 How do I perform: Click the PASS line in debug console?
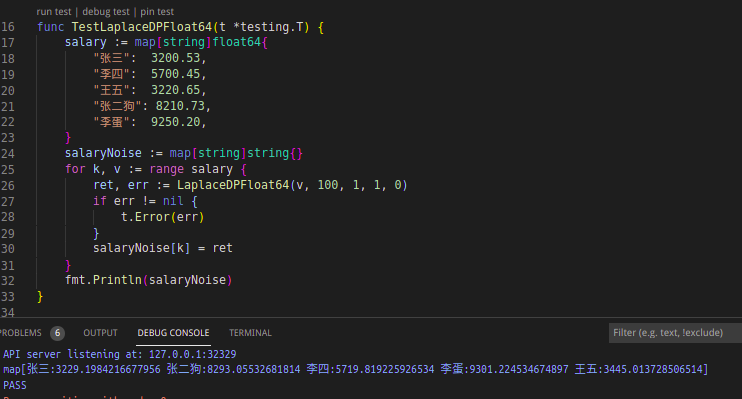point(15,385)
